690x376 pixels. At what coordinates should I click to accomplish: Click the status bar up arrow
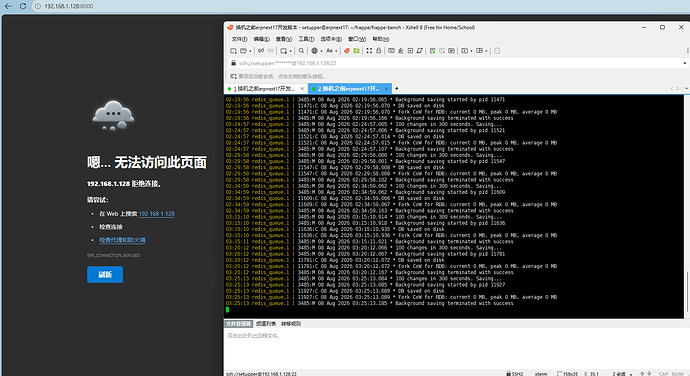tap(642, 374)
